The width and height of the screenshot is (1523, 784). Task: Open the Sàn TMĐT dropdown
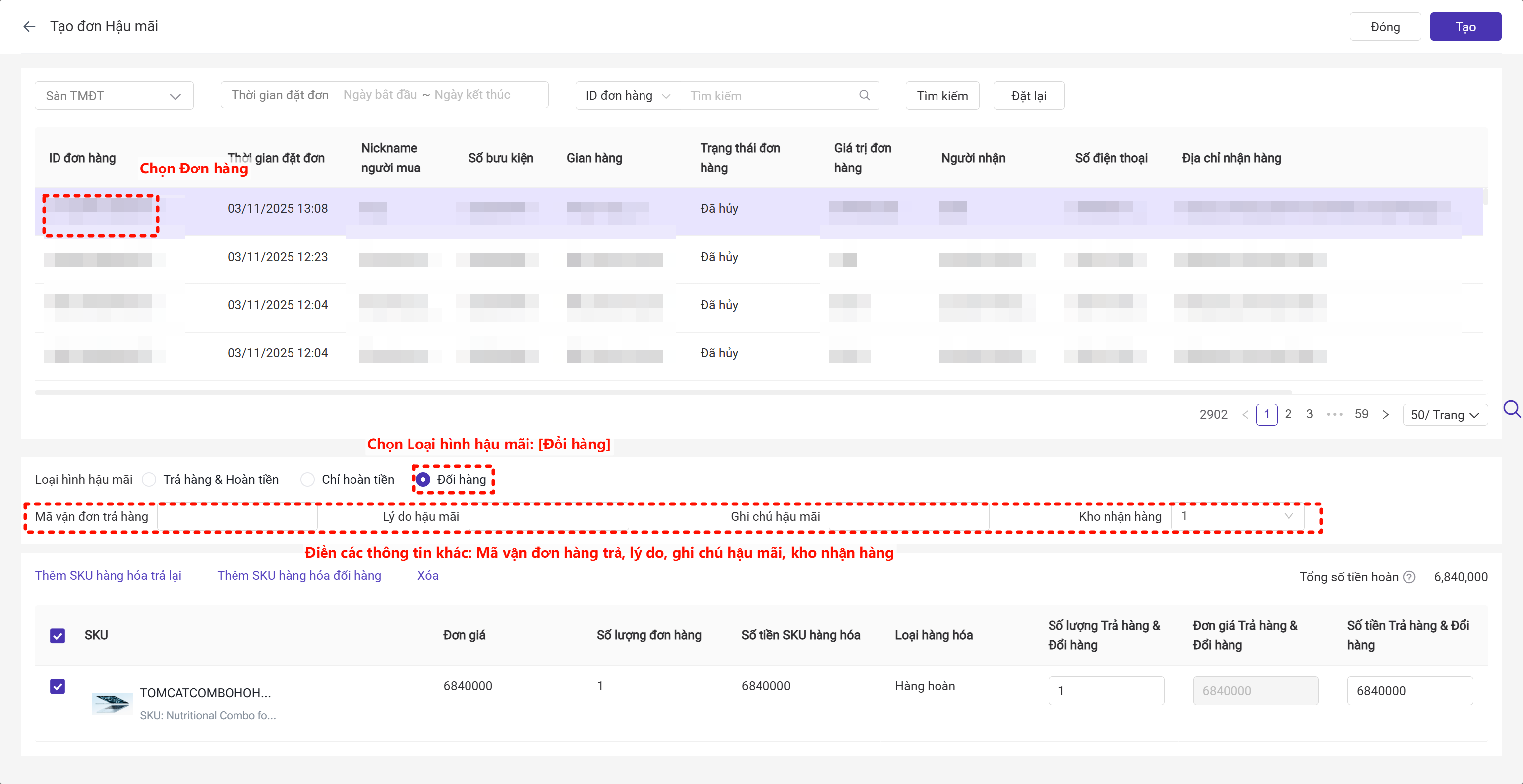click(114, 96)
